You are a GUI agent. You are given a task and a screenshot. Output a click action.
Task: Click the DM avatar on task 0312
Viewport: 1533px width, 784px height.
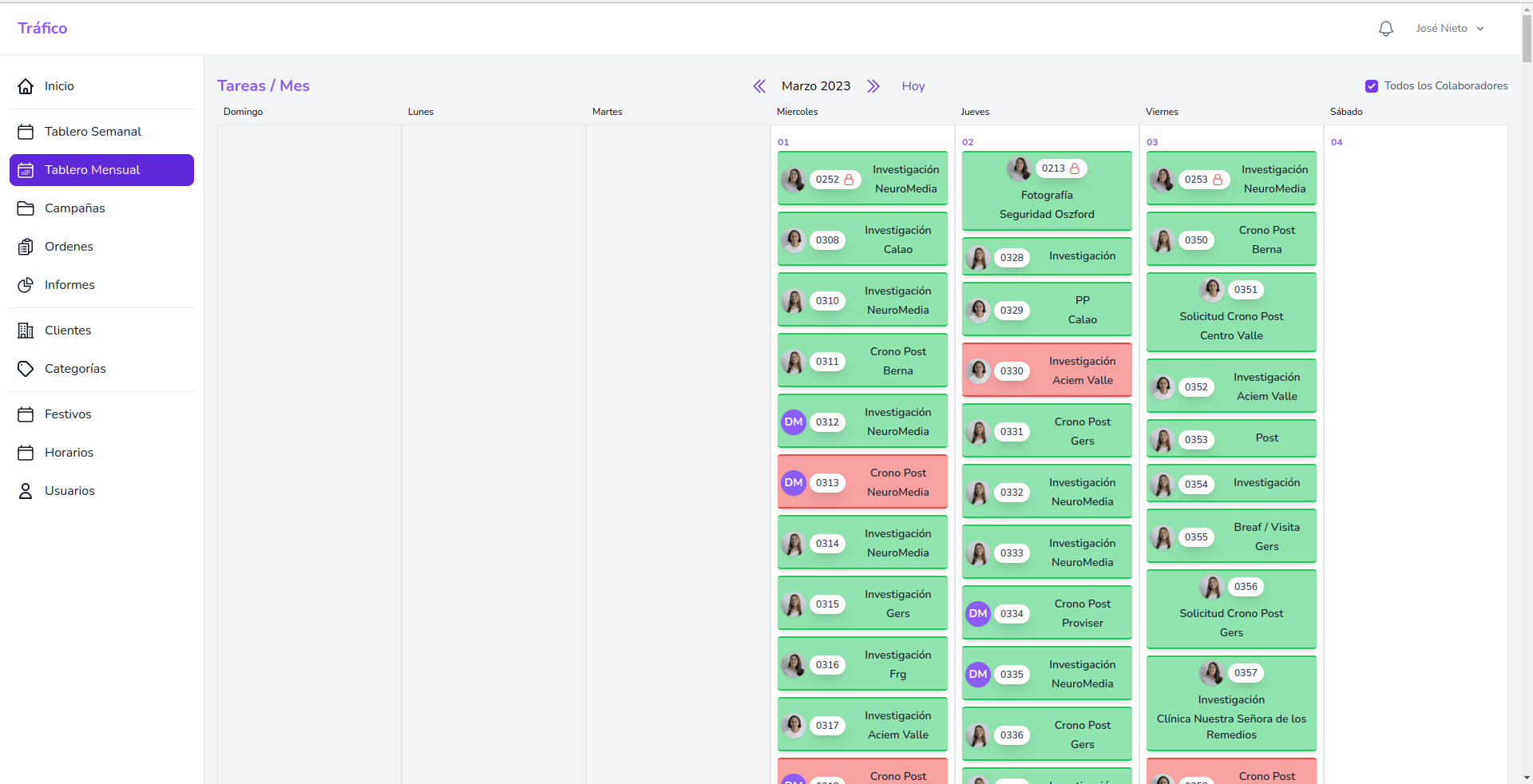click(x=793, y=422)
